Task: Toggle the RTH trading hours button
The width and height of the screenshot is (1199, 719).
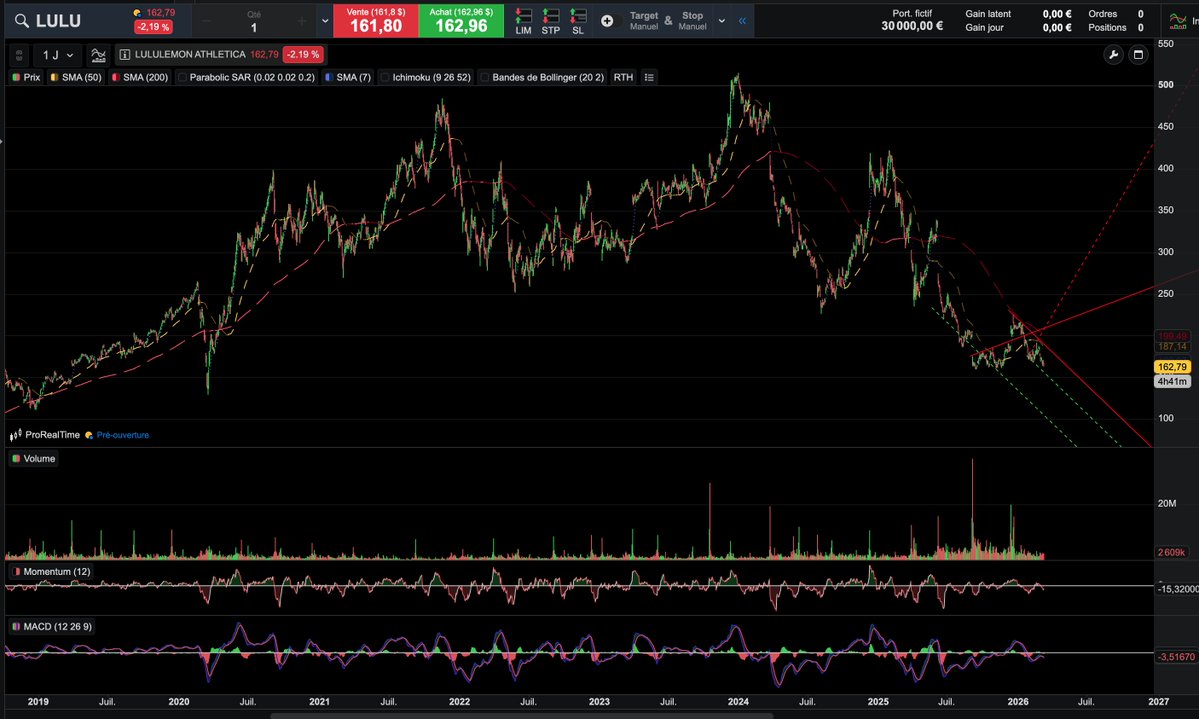Action: click(623, 77)
